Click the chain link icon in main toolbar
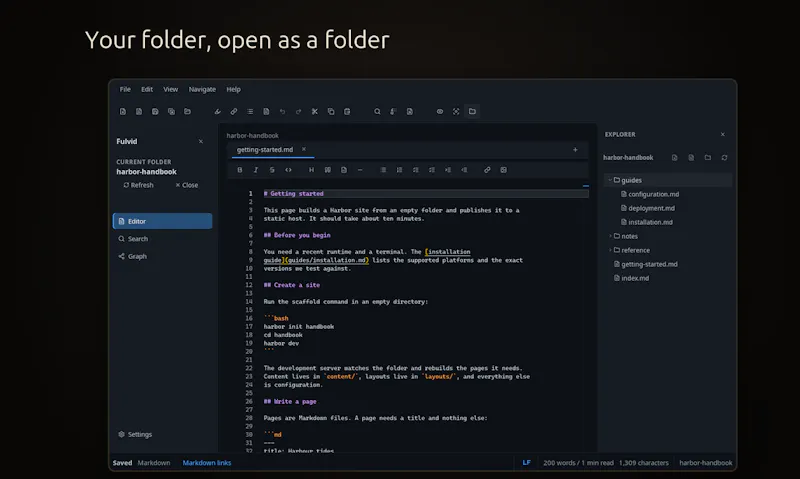This screenshot has height=479, width=800. [234, 111]
